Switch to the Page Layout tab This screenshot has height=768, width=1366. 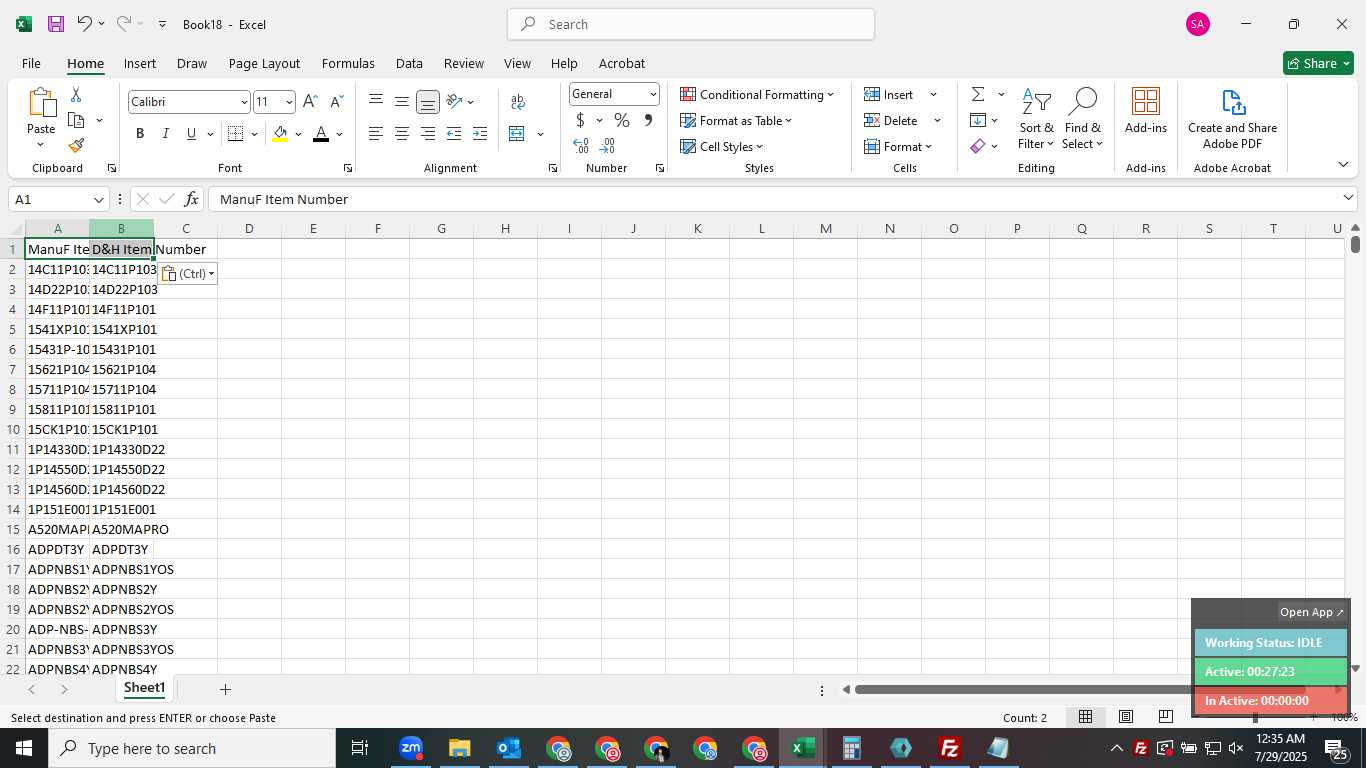(264, 63)
